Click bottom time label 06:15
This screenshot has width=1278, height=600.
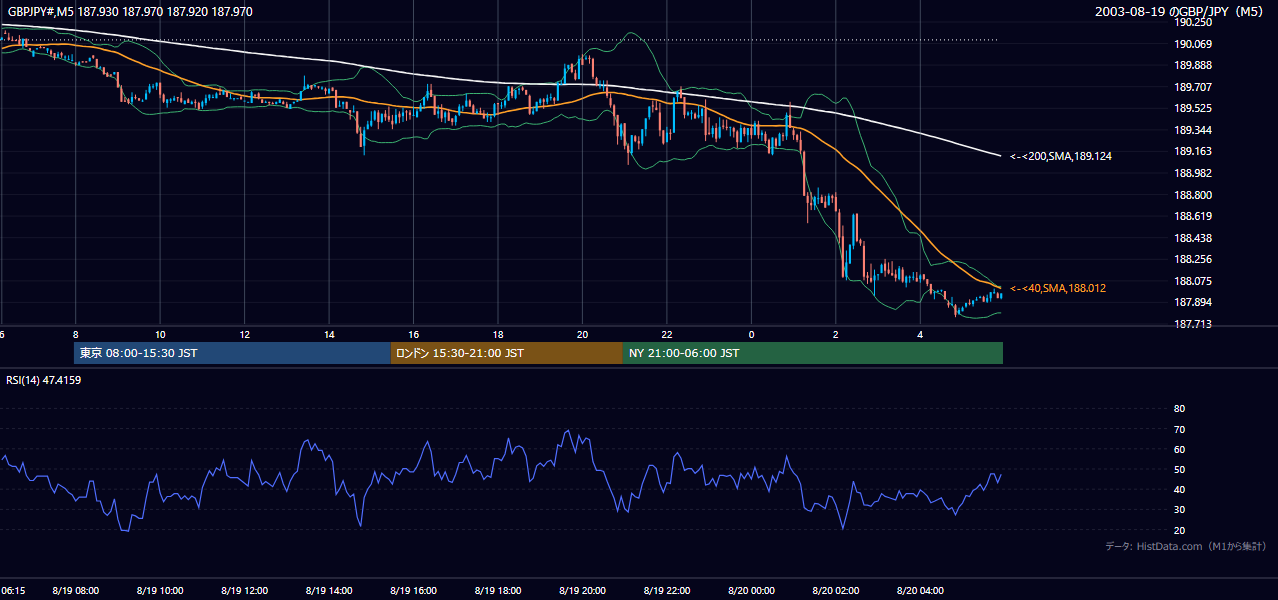(x=14, y=591)
